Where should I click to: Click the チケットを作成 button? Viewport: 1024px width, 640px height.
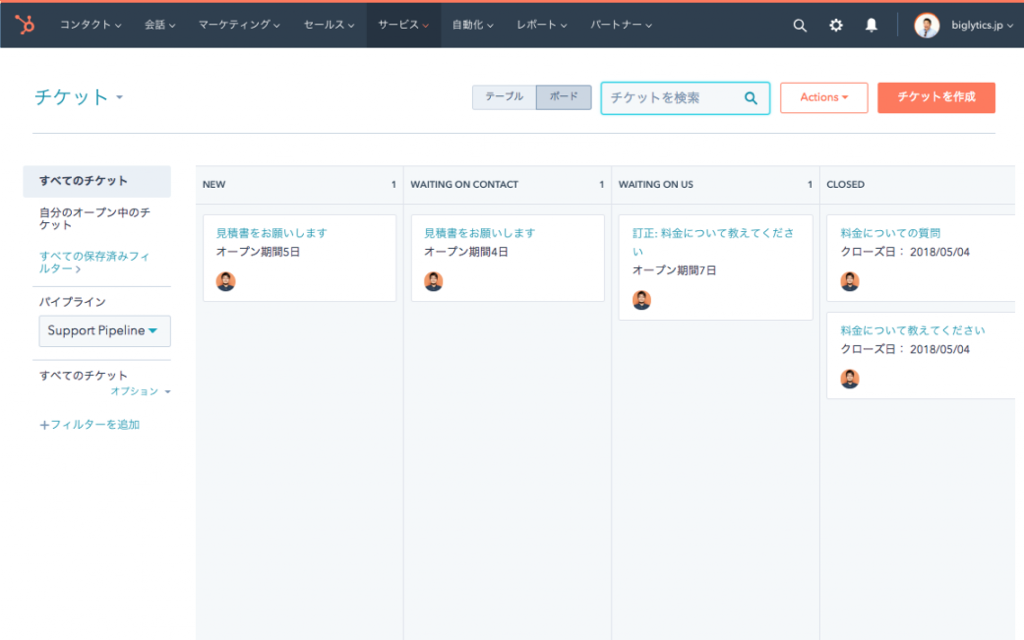tap(936, 97)
